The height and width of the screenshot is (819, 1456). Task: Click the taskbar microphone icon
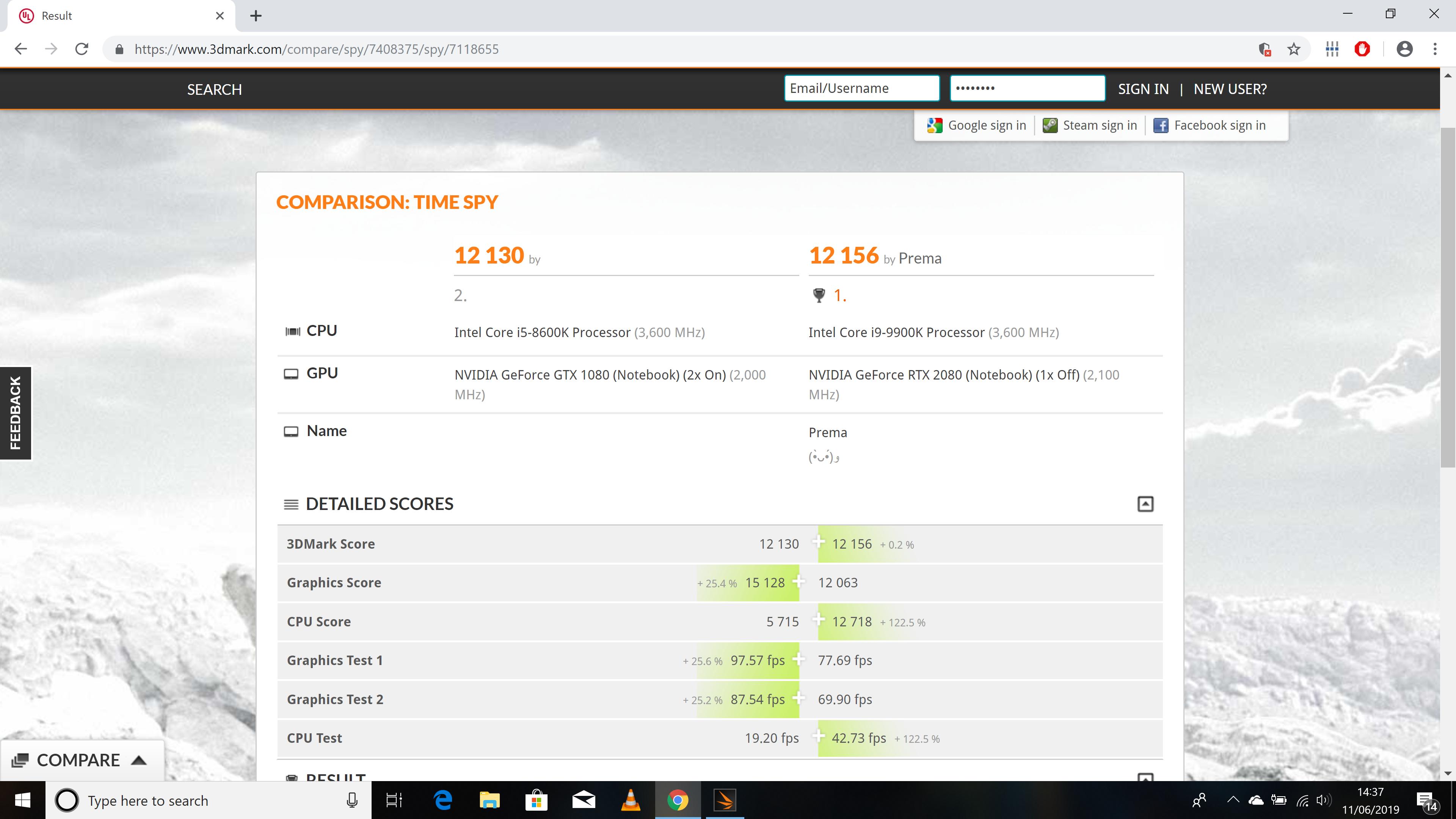coord(351,800)
